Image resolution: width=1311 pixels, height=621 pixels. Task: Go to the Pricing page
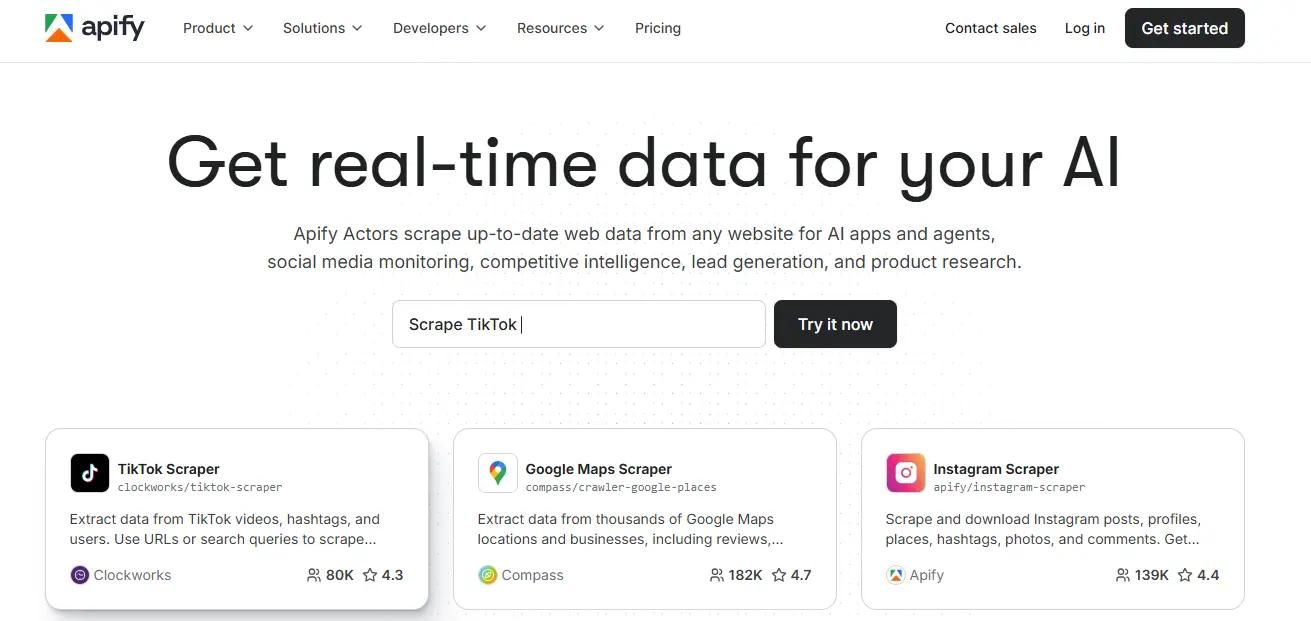[x=658, y=28]
